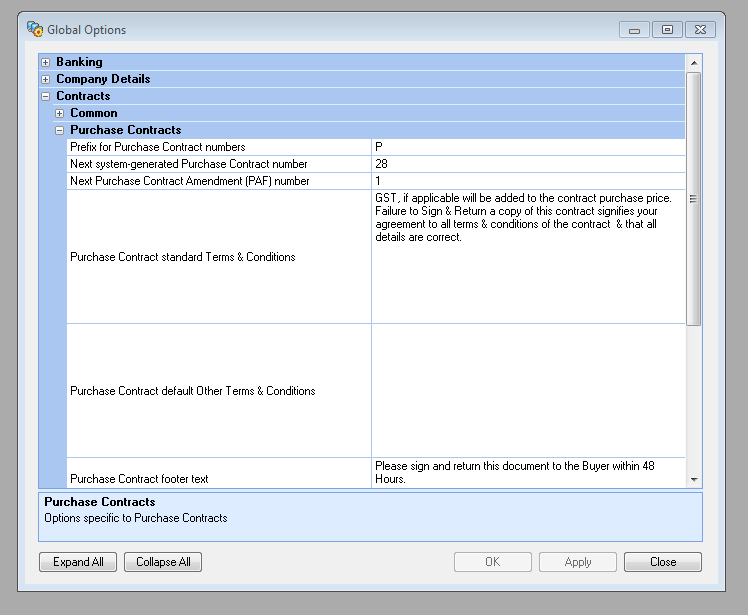Screen dimensions: 748x615
Task: Click the OK button
Action: [493, 562]
